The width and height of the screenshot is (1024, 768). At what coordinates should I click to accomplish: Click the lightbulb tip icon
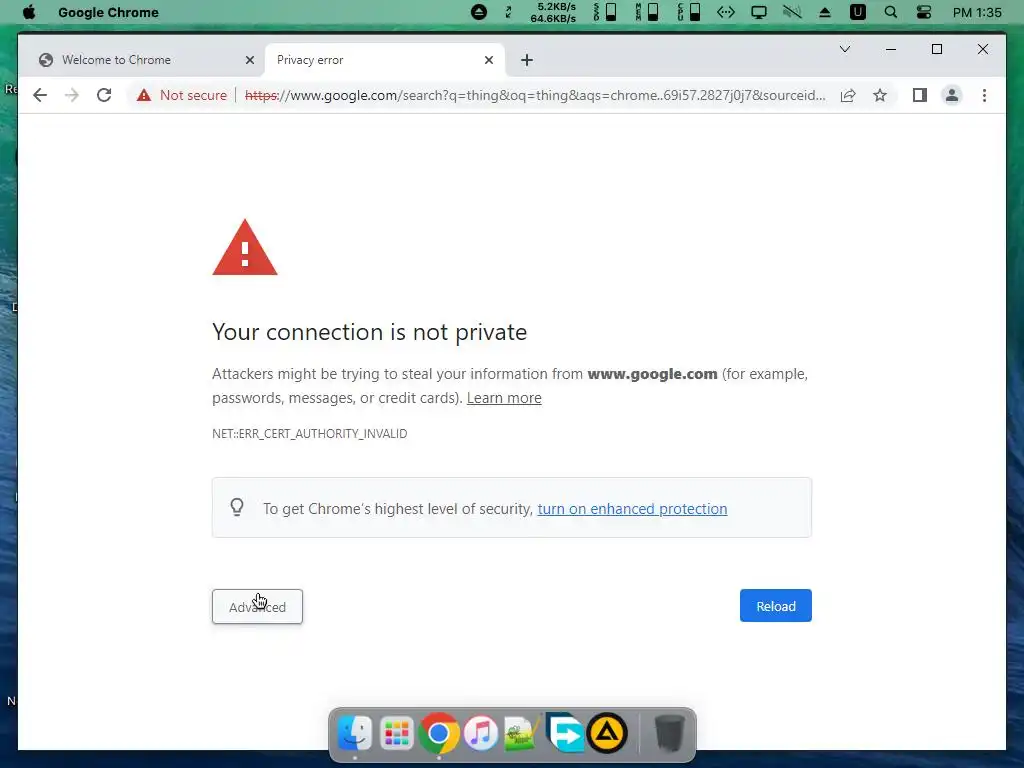pos(237,507)
